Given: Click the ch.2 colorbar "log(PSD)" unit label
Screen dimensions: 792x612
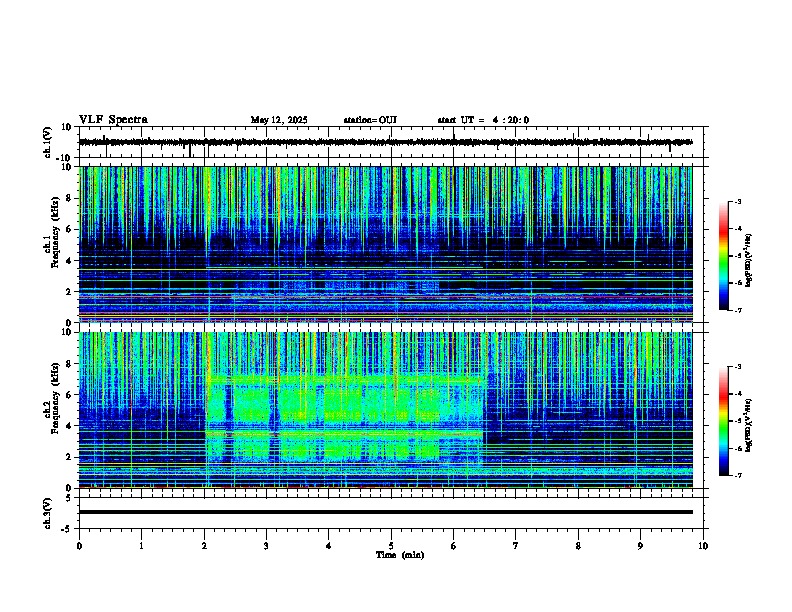Looking at the screenshot, I should [x=749, y=425].
